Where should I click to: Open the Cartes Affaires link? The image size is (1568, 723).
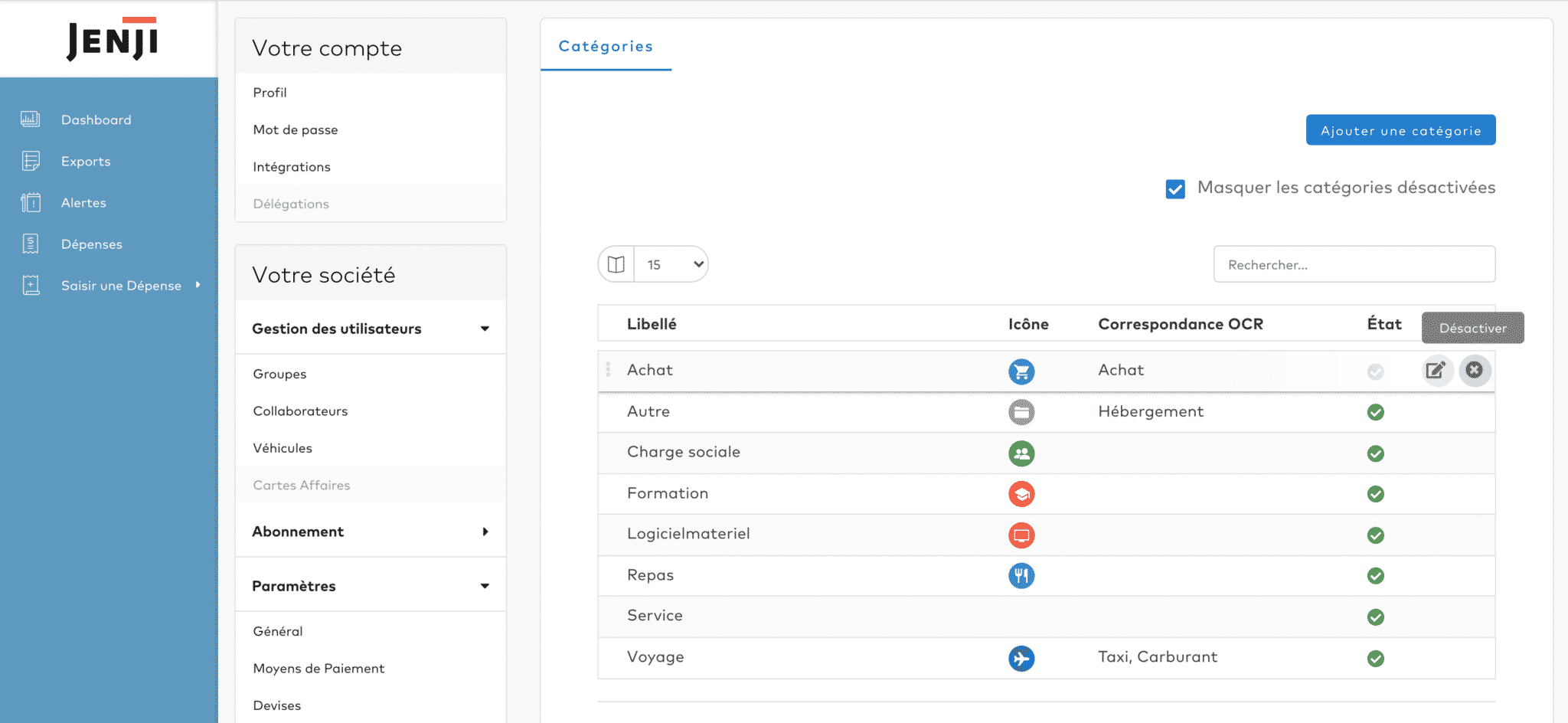[x=302, y=486]
